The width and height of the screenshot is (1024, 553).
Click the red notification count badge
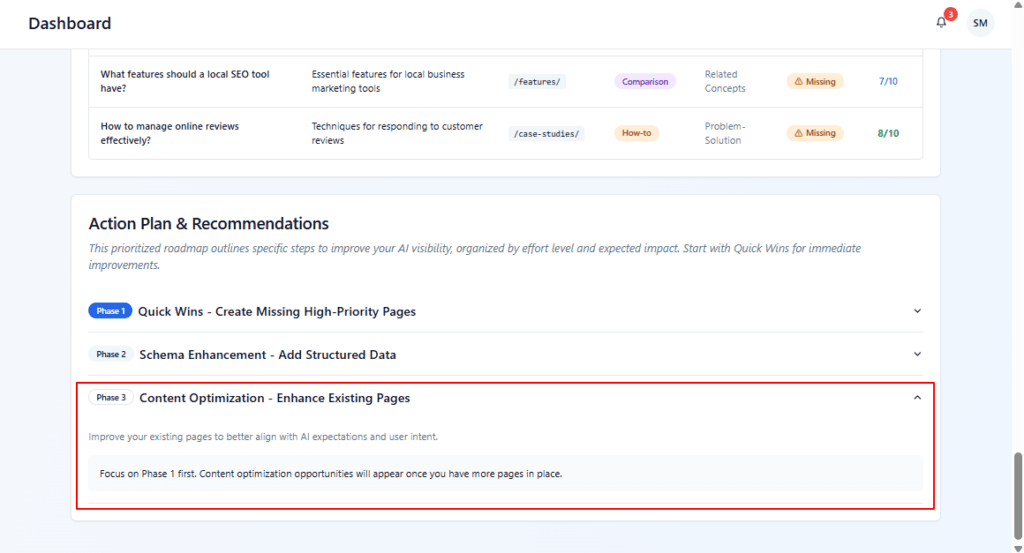(x=950, y=14)
